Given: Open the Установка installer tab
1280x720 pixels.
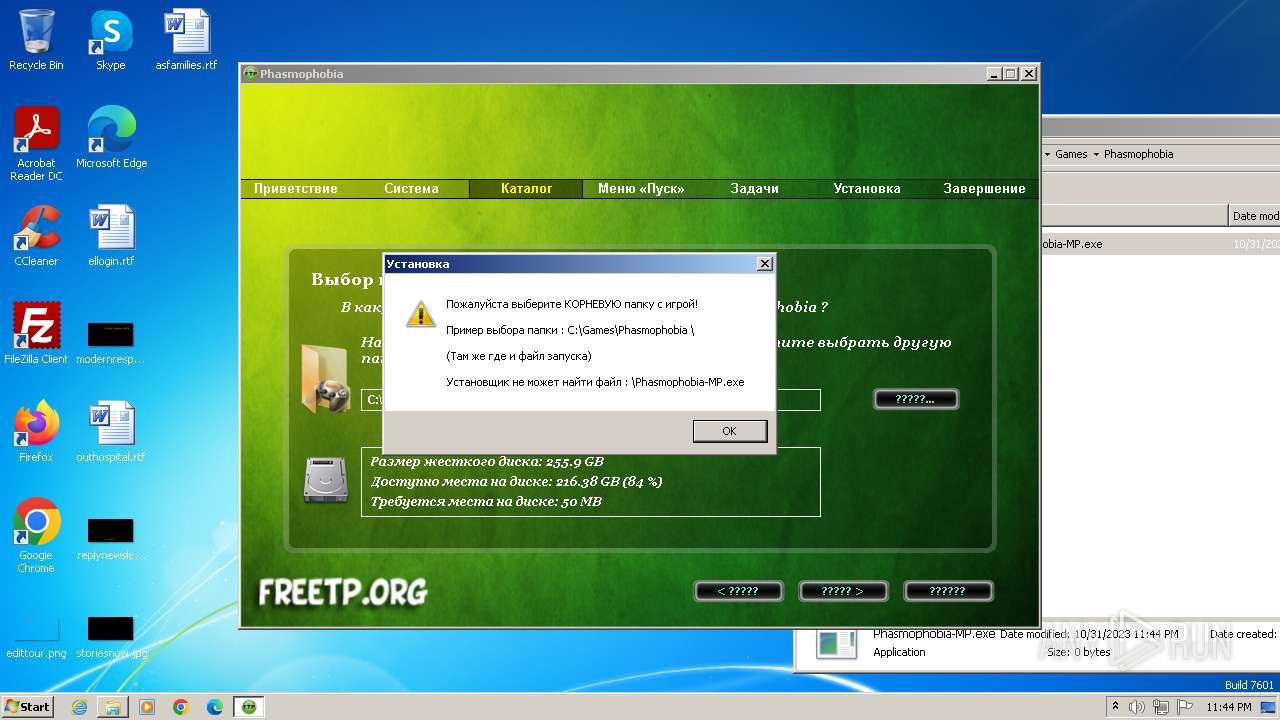Looking at the screenshot, I should point(867,188).
